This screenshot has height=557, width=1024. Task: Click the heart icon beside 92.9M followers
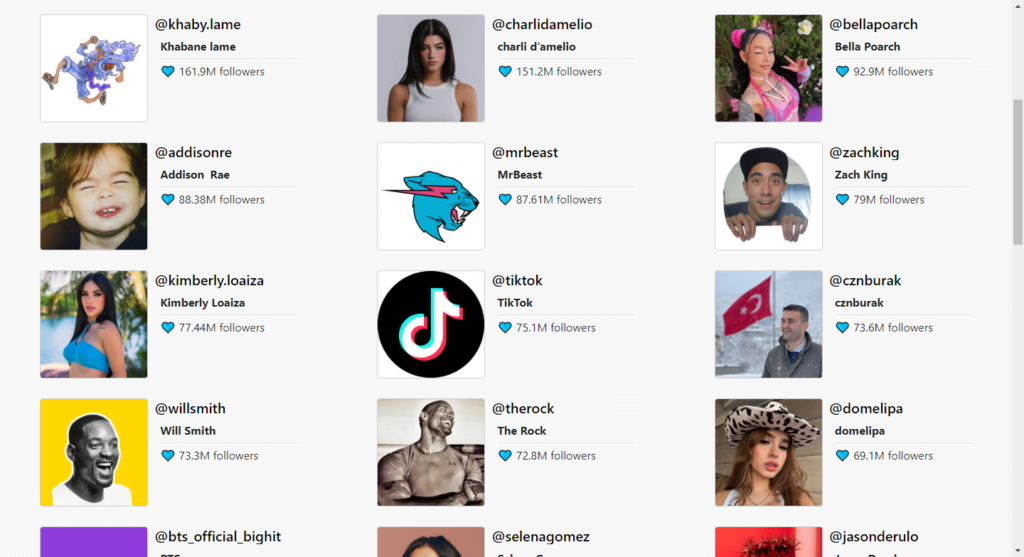[x=842, y=71]
